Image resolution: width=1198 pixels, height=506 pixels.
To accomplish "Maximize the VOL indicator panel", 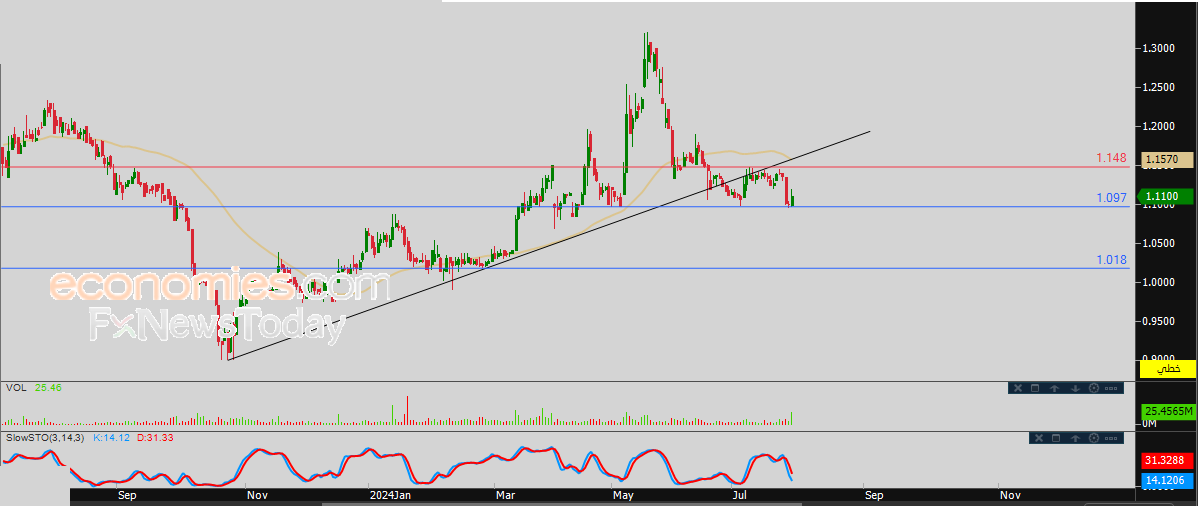I will (1035, 388).
